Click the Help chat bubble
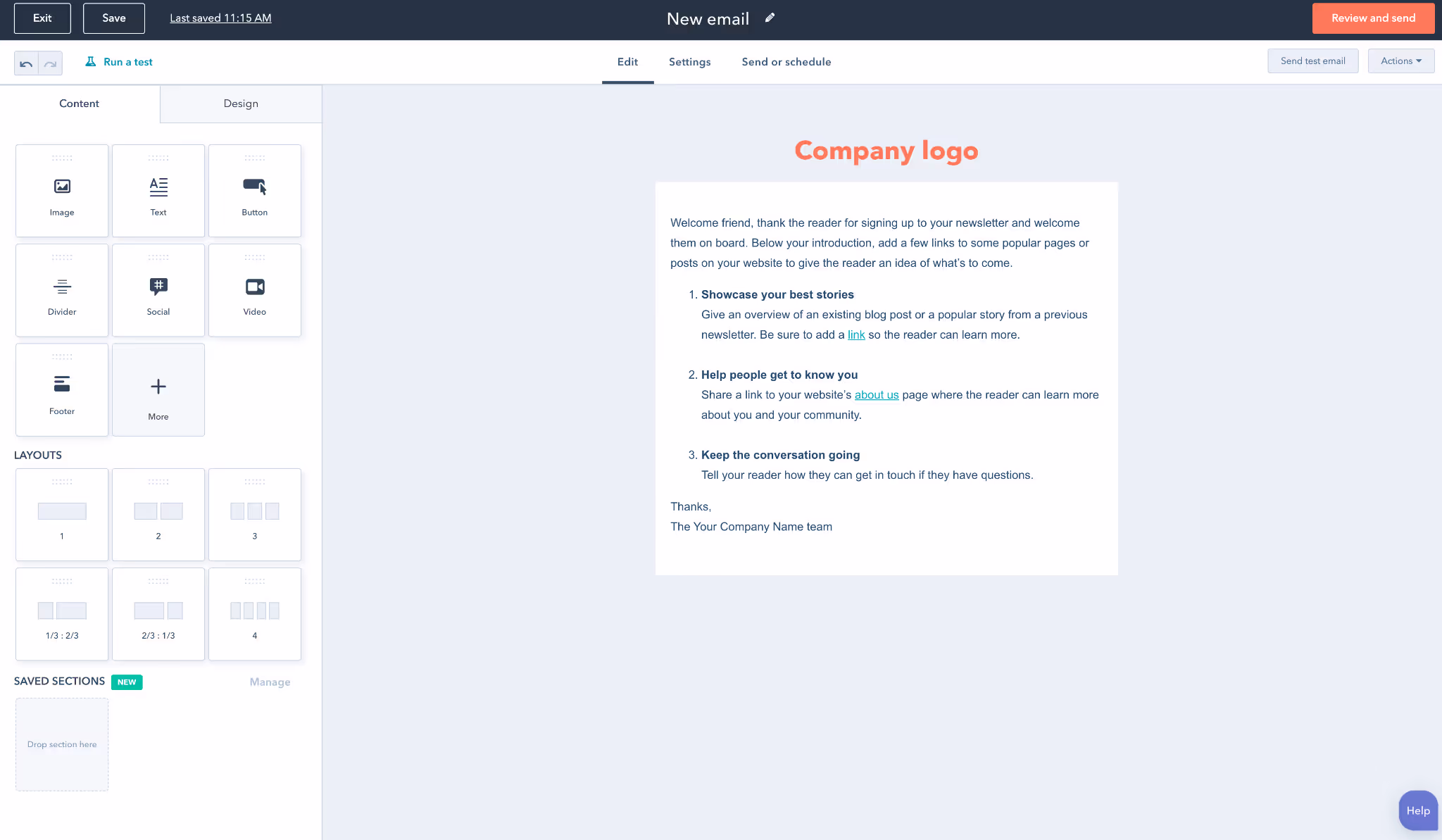This screenshot has height=840, width=1442. point(1417,810)
